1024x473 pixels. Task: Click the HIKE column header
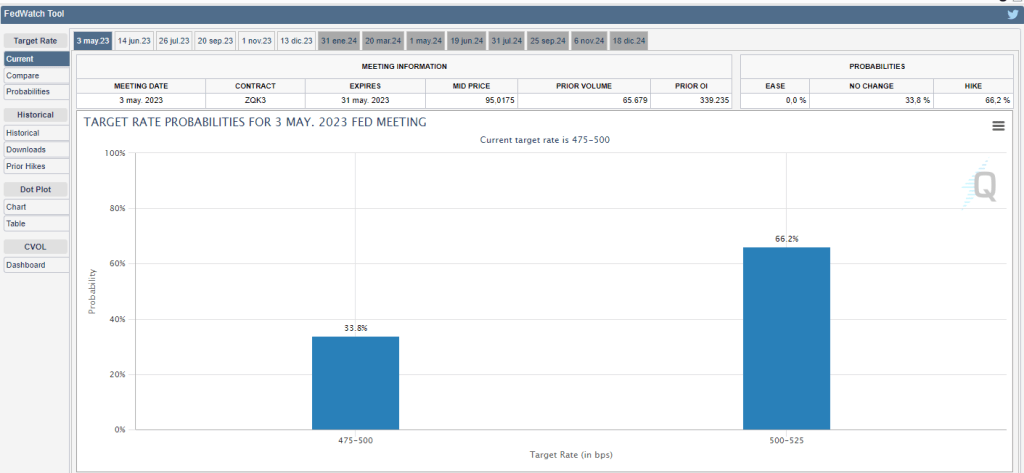coord(972,86)
